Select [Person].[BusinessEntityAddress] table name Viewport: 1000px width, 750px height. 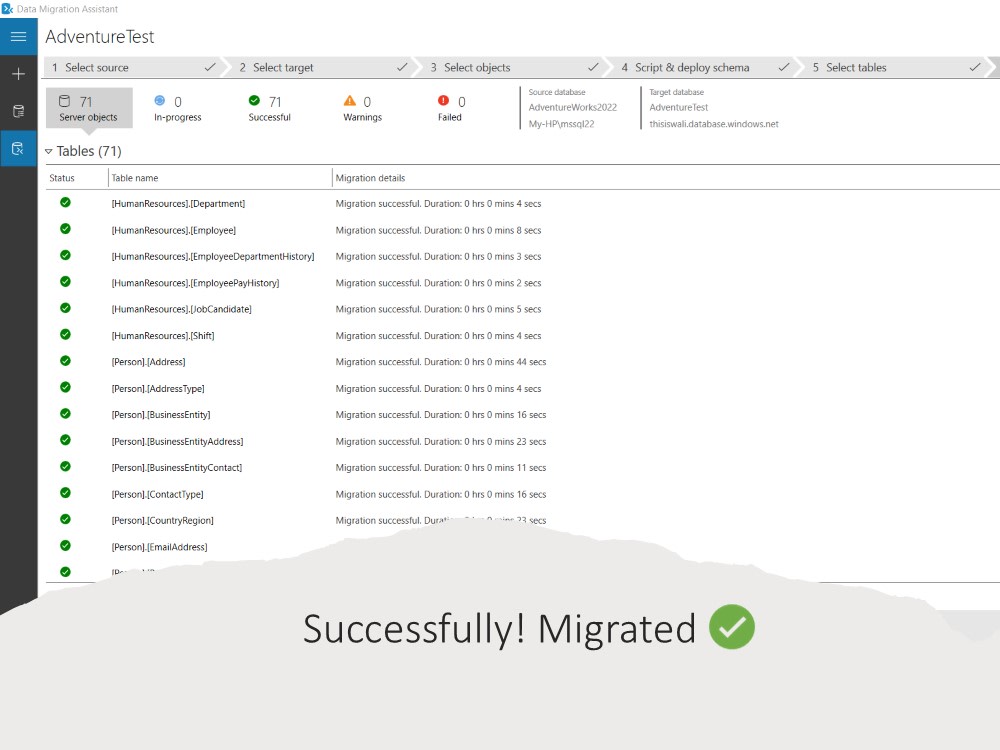(x=177, y=442)
